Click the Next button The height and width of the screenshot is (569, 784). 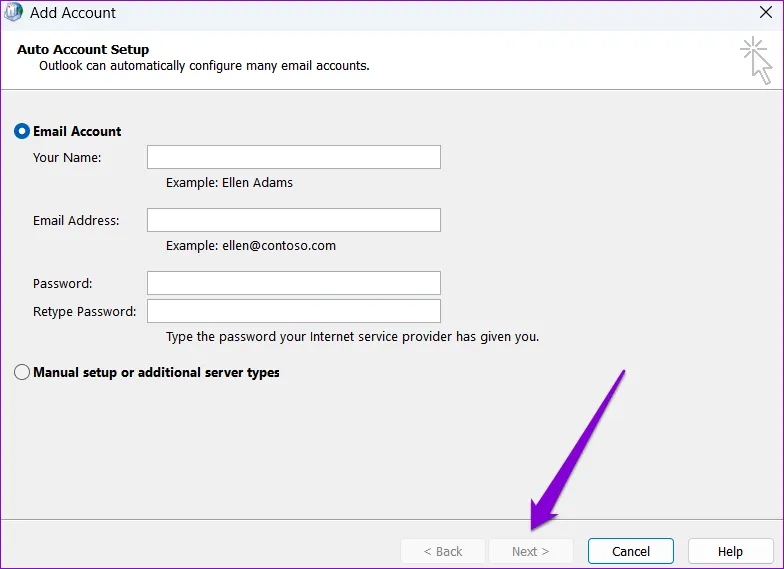point(531,551)
